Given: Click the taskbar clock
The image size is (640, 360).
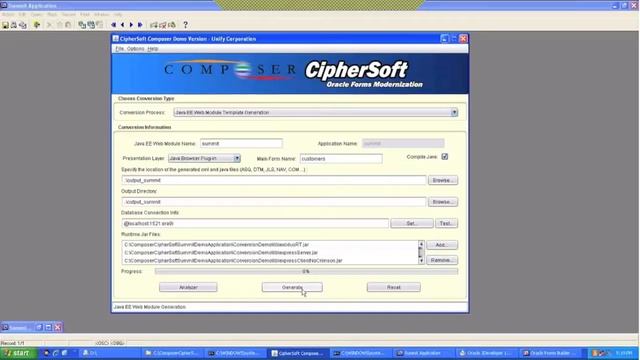Looking at the screenshot, I should pos(624,353).
